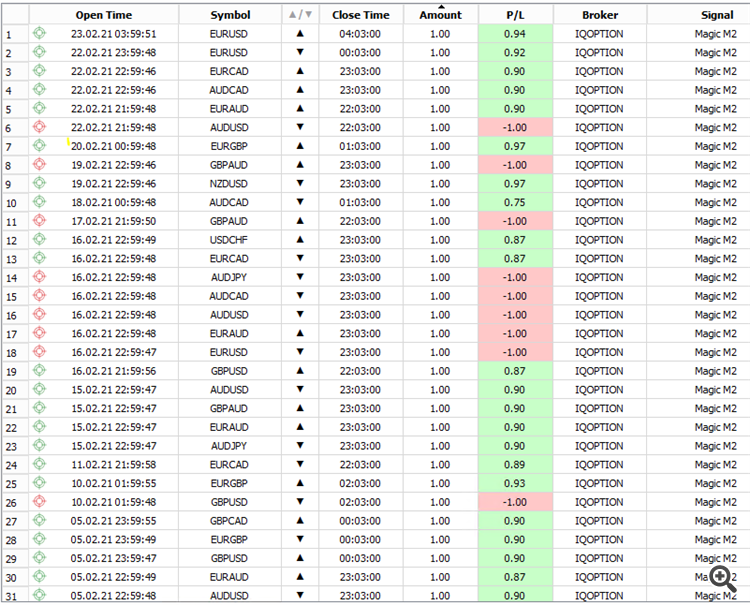Click the green target icon in row 24

click(x=39, y=464)
